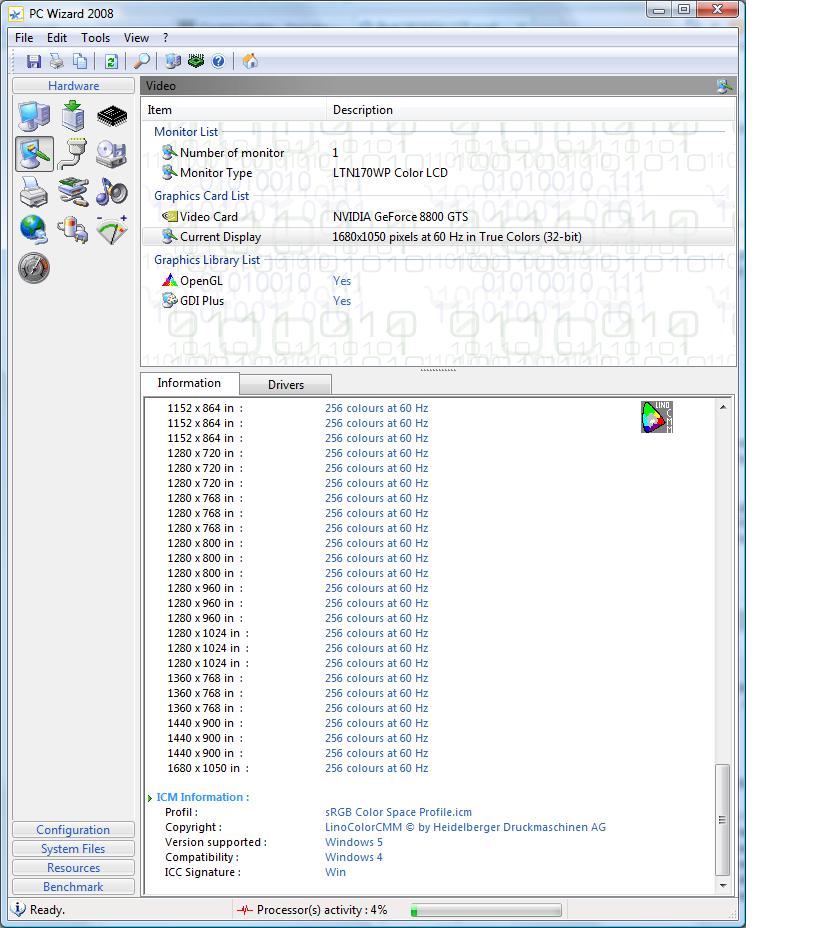Click the information pane scroll down arrow
Viewport: 840px width, 928px height.
(x=723, y=885)
